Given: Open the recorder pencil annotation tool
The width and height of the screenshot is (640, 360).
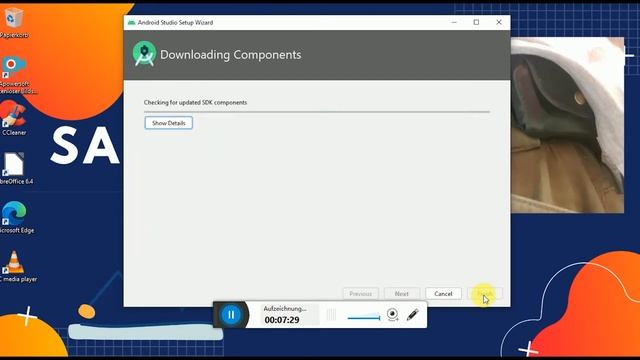Looking at the screenshot, I should coord(413,315).
